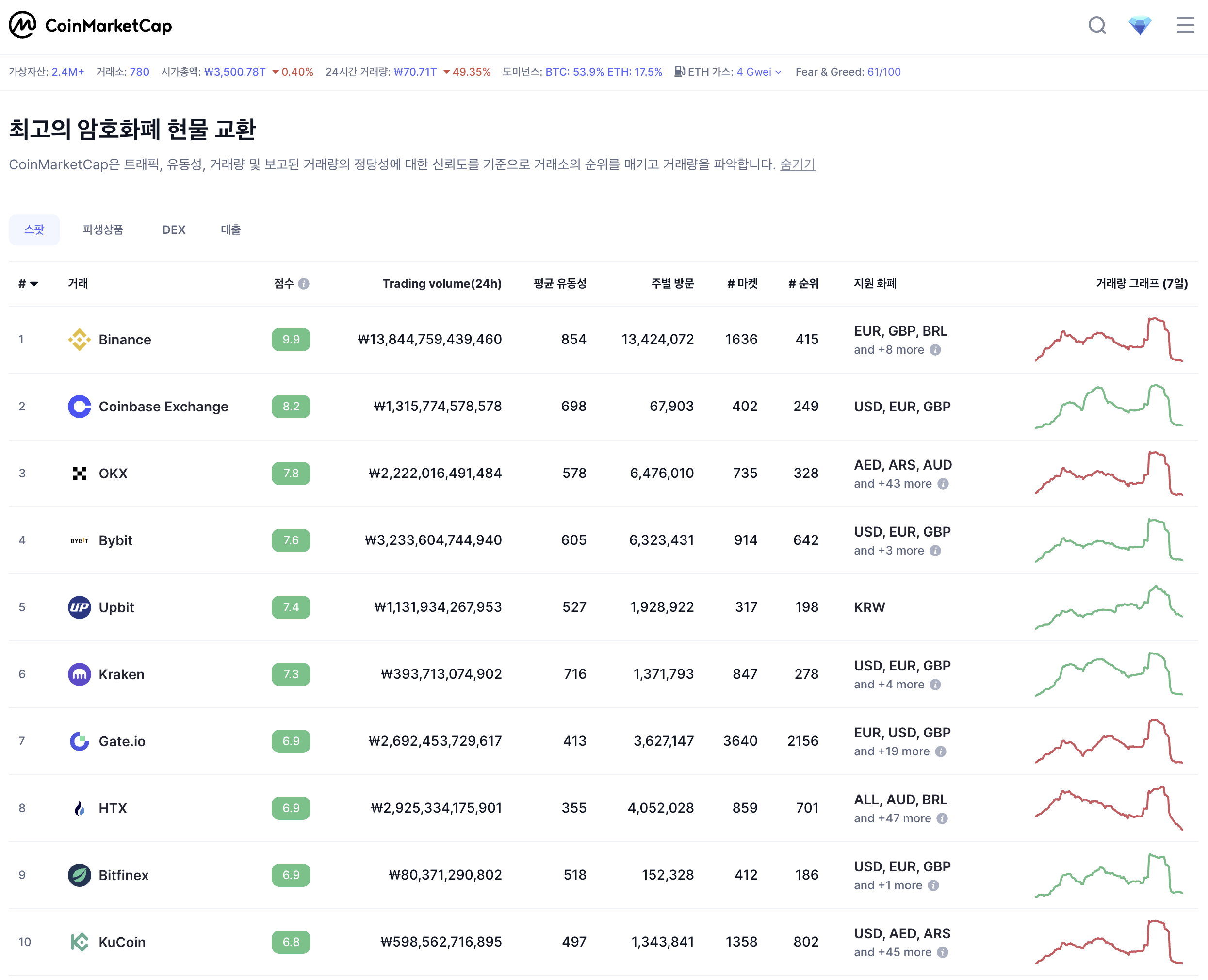The image size is (1208, 980).
Task: Expand the ETH gas 4 Gwei dropdown
Action: 759,72
